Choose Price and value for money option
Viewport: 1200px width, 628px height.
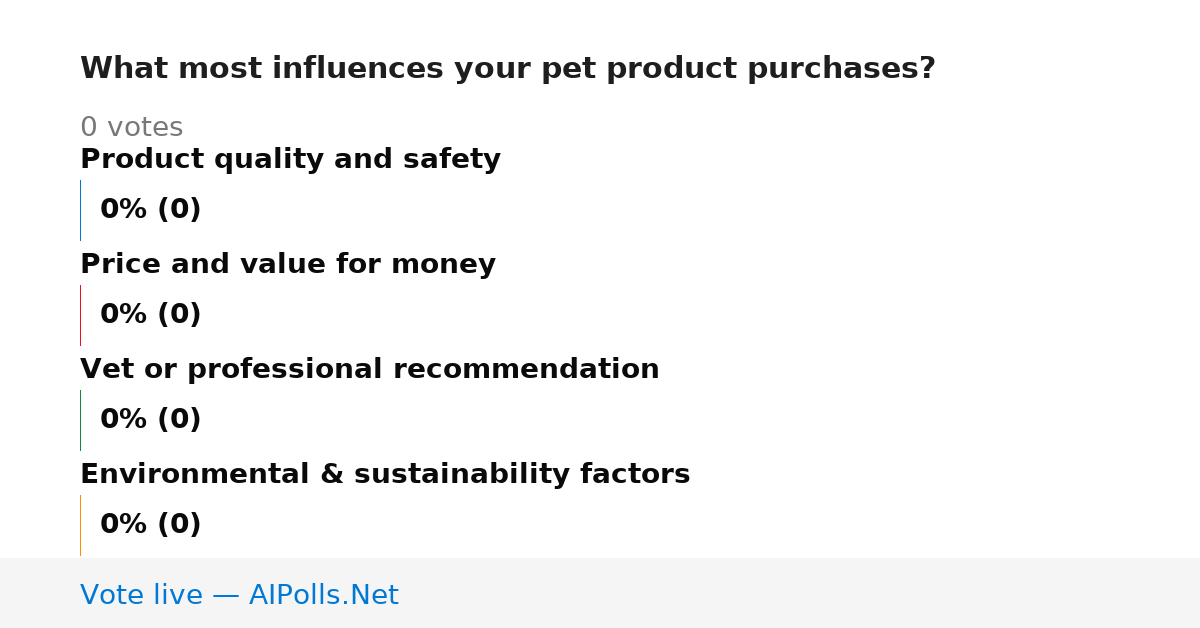pos(288,264)
